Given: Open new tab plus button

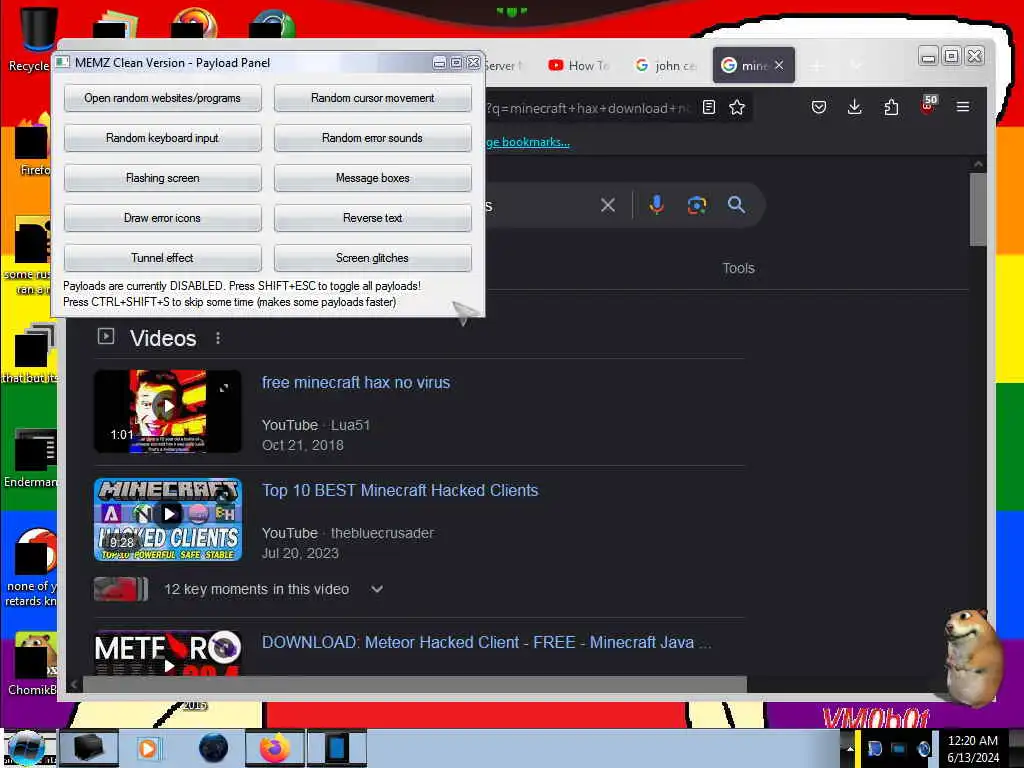Looking at the screenshot, I should pyautogui.click(x=816, y=65).
